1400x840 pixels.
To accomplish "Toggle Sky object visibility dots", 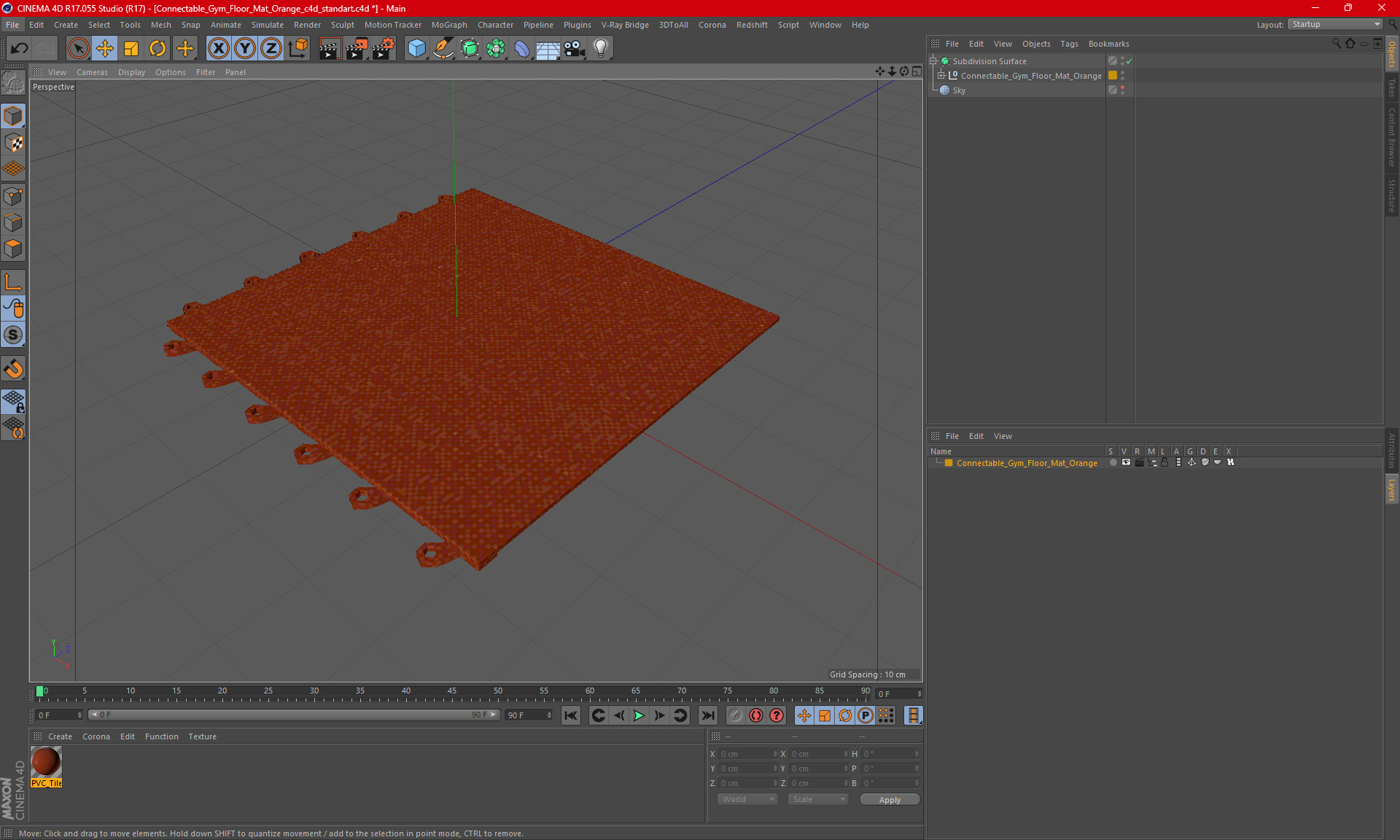I will tap(1122, 90).
